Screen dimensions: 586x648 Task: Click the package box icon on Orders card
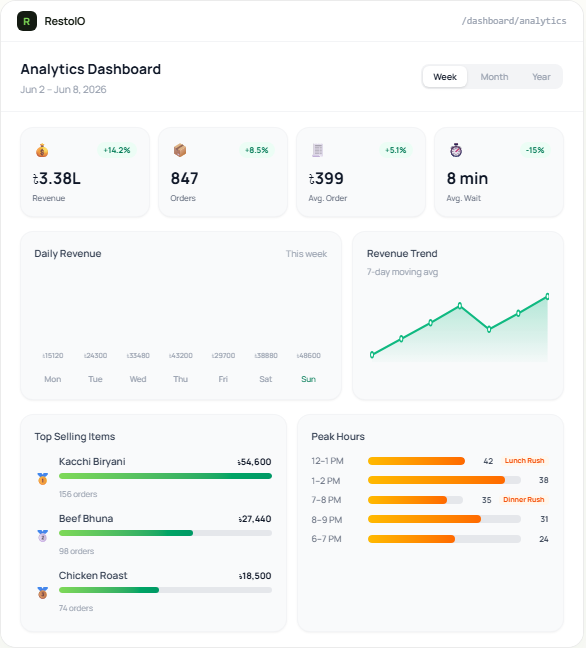click(180, 150)
